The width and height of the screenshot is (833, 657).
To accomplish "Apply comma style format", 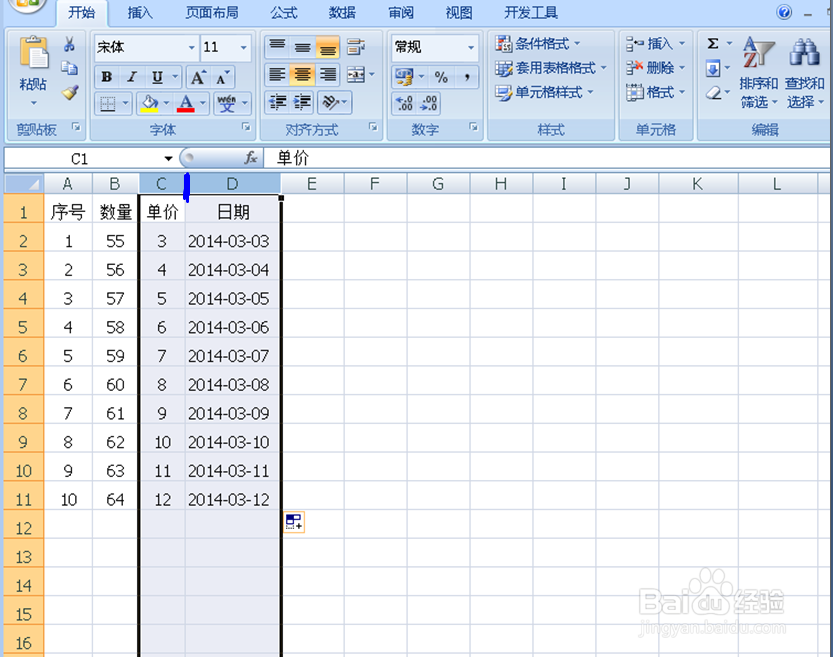I will tap(467, 78).
